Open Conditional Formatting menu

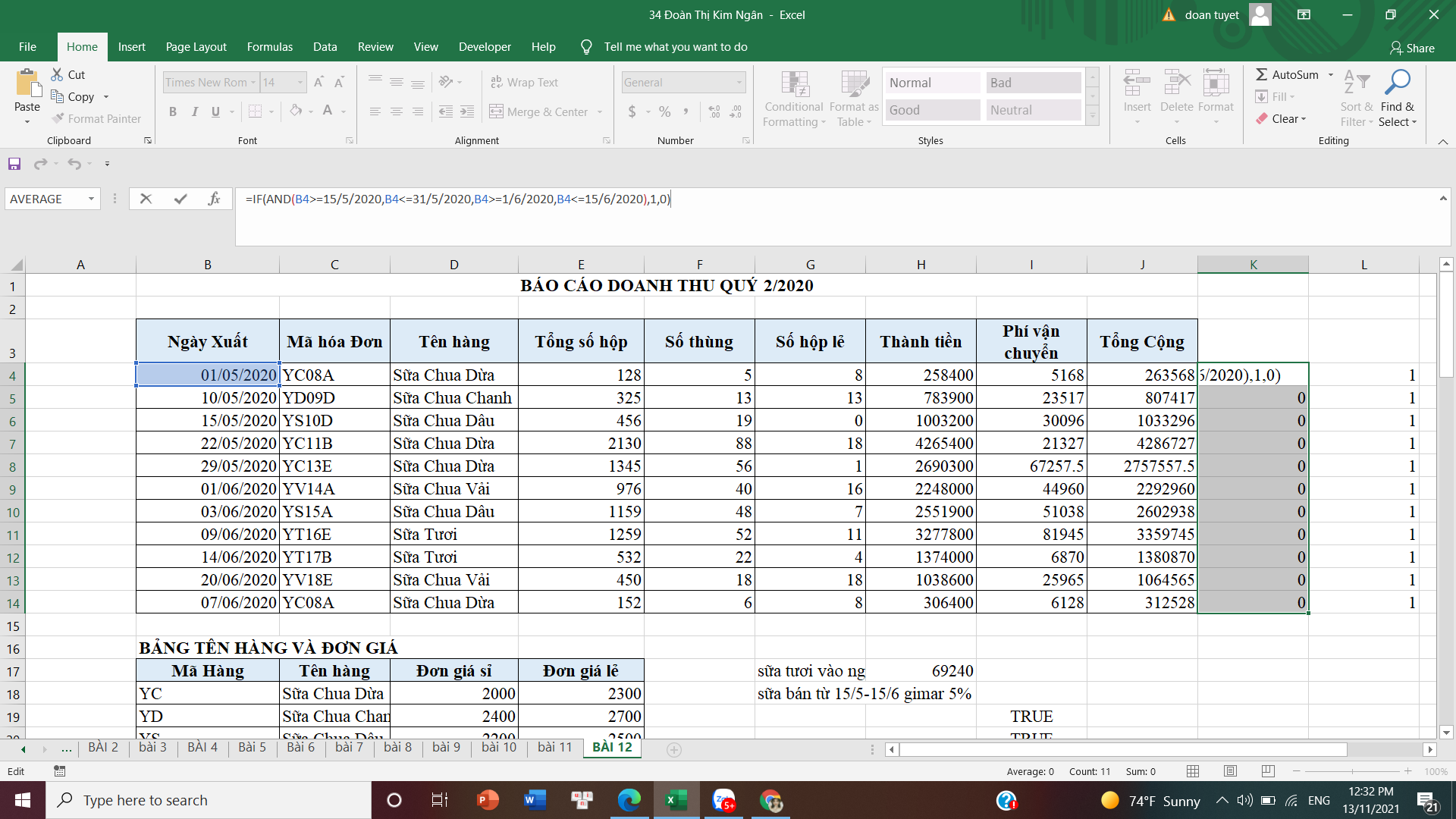pyautogui.click(x=794, y=99)
